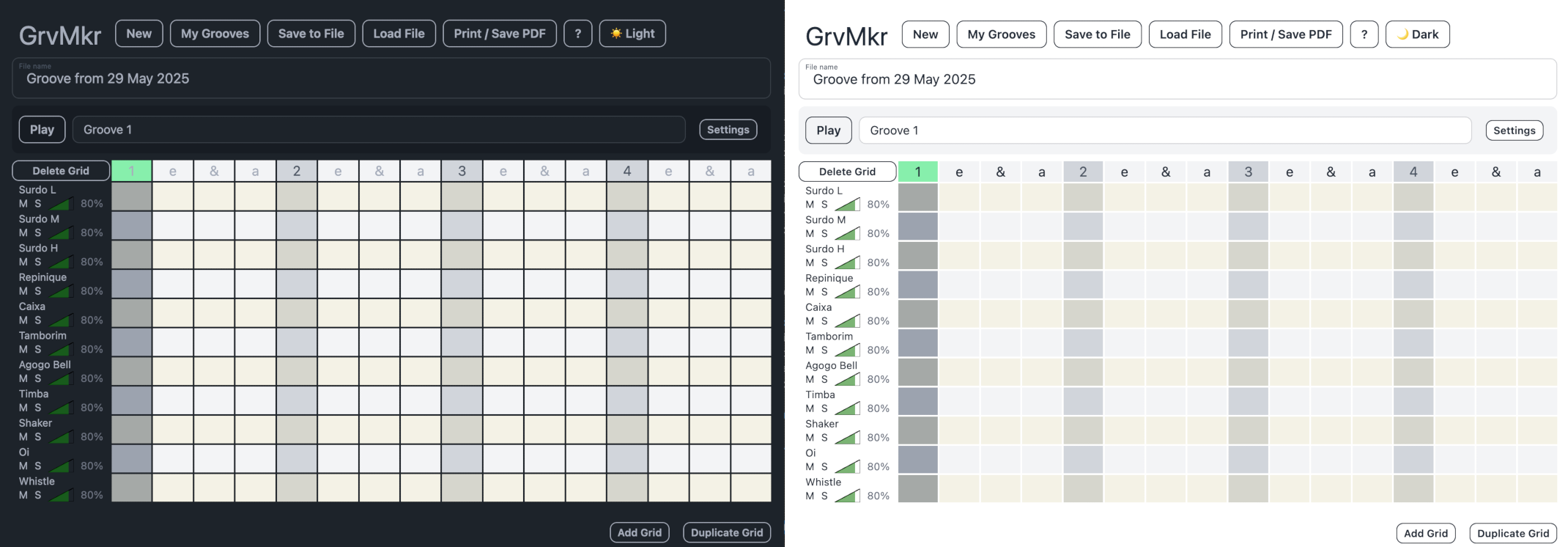The image size is (1568, 547).
Task: Select beat 3 header in the light-theme grid
Action: pos(1249,172)
